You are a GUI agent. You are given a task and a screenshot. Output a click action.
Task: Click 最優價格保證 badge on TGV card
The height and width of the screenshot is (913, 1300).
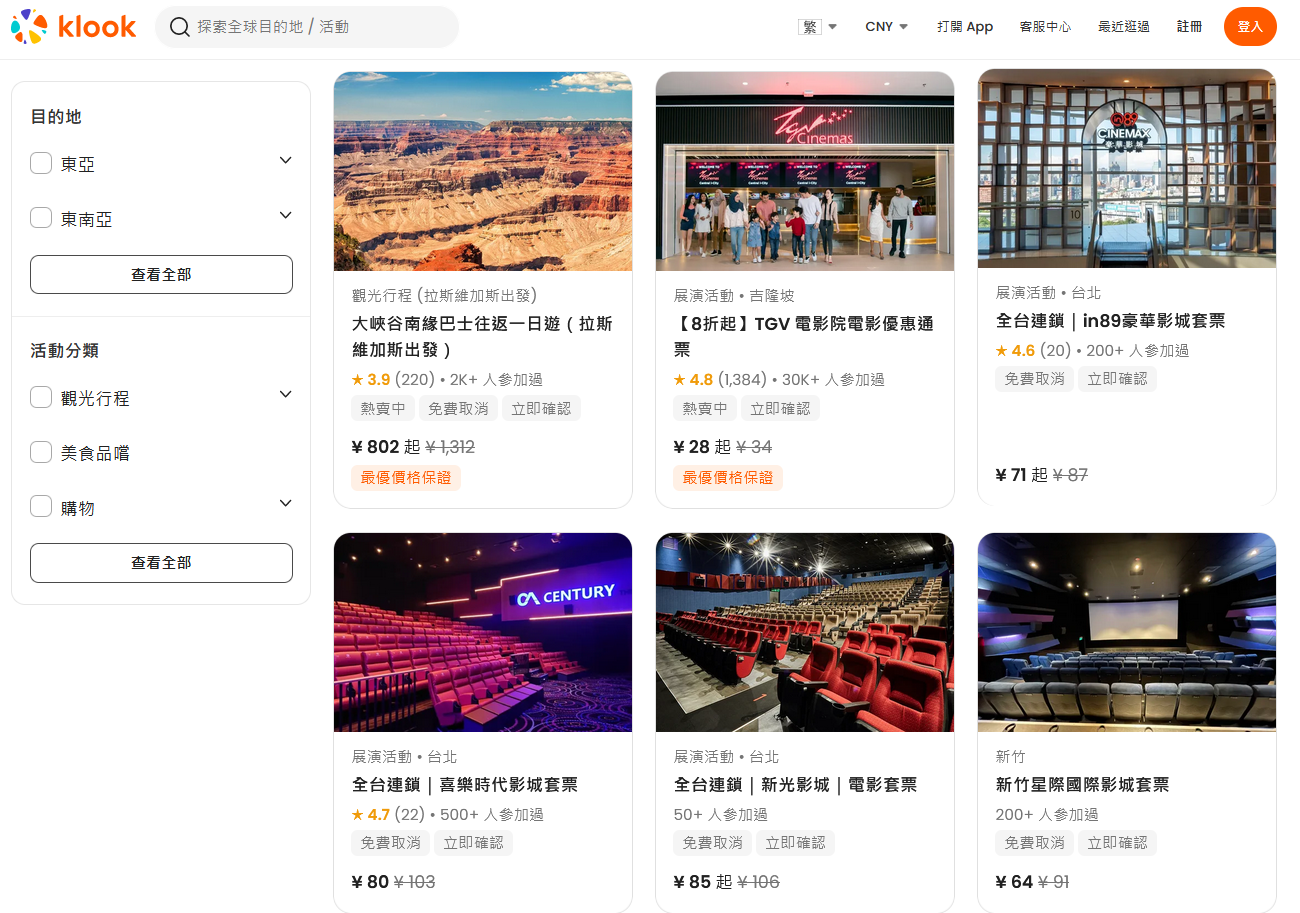(728, 478)
